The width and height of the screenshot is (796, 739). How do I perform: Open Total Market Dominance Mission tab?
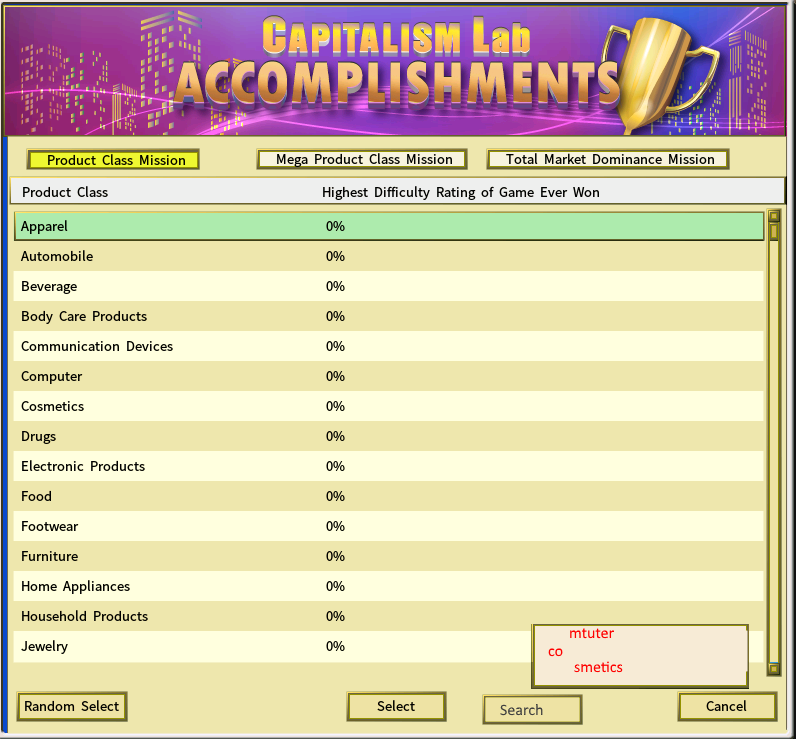[x=608, y=159]
